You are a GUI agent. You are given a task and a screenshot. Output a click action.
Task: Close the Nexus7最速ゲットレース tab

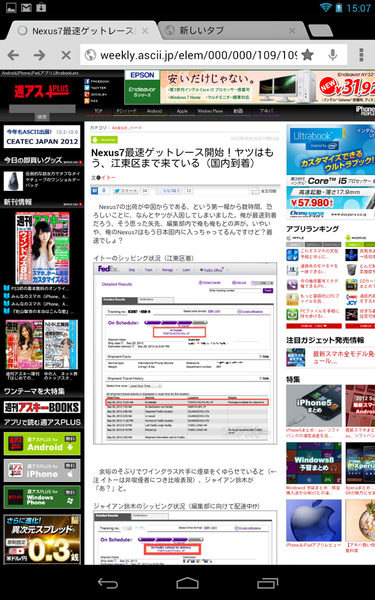(x=145, y=31)
